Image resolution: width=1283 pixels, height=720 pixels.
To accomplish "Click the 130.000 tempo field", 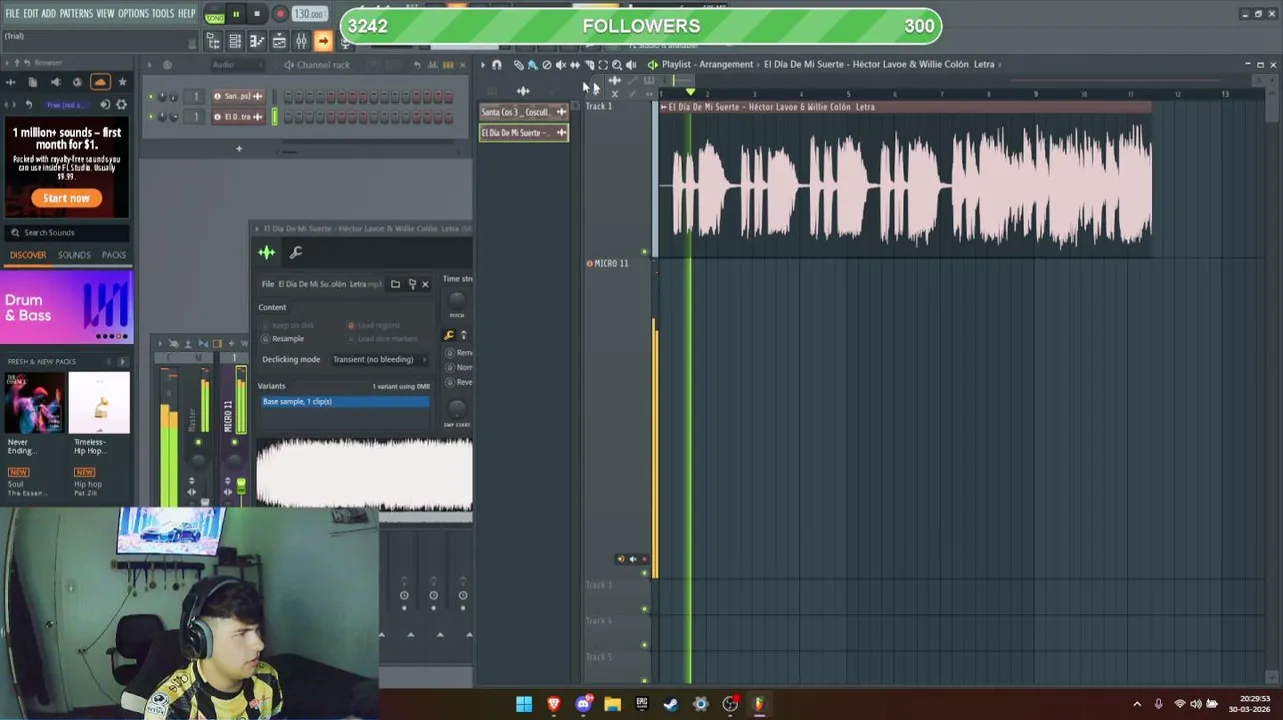I will pyautogui.click(x=309, y=15).
